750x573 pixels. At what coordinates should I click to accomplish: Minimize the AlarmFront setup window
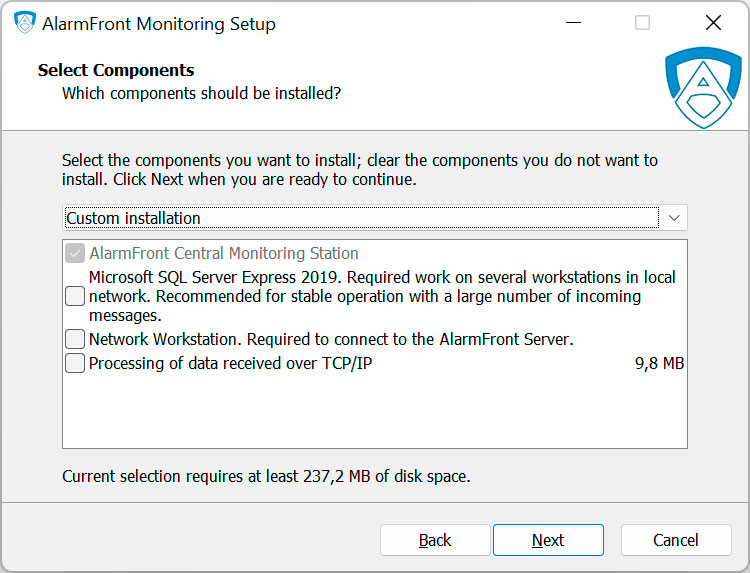click(573, 23)
